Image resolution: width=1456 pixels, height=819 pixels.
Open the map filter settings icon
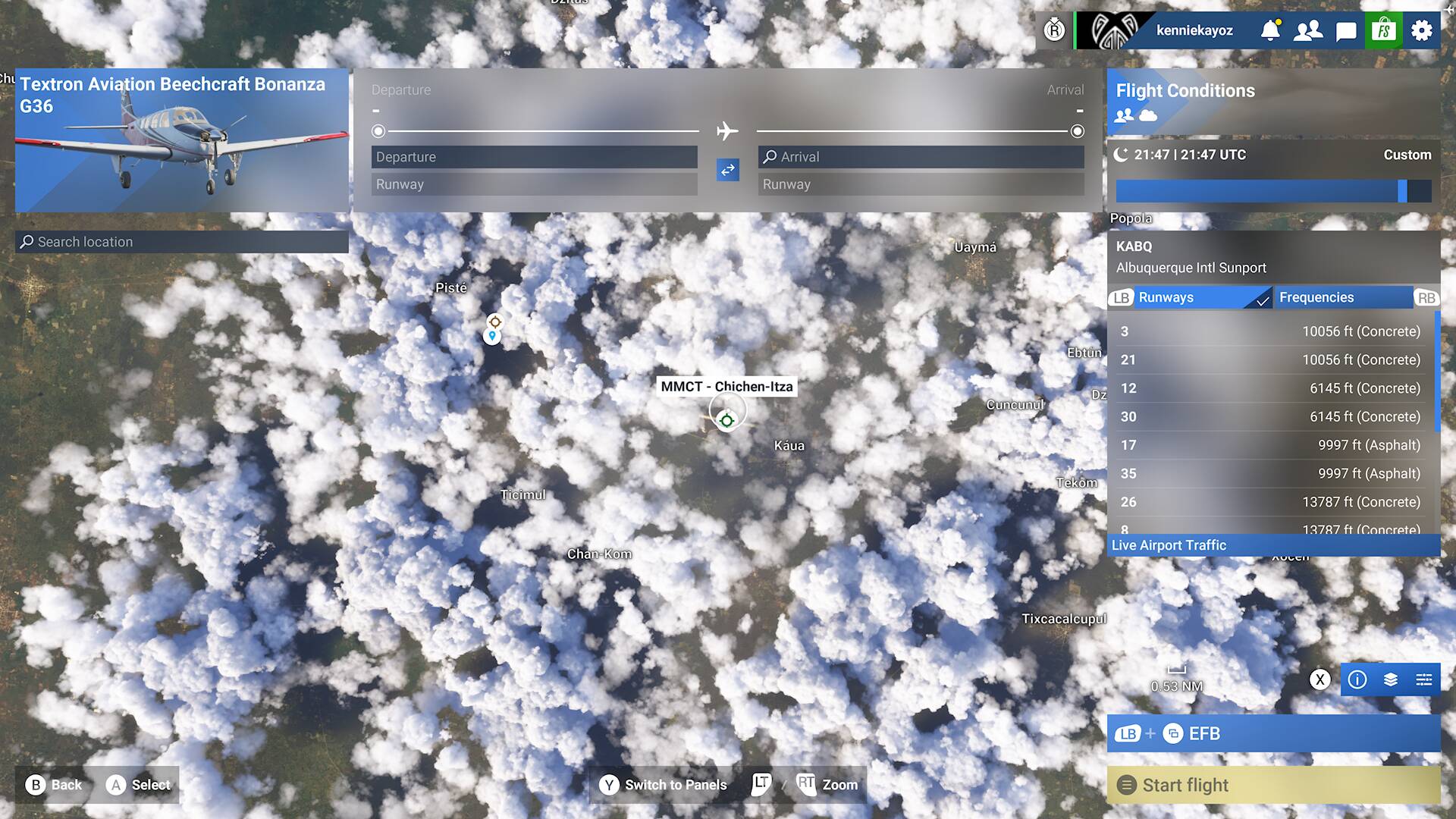tap(1424, 679)
